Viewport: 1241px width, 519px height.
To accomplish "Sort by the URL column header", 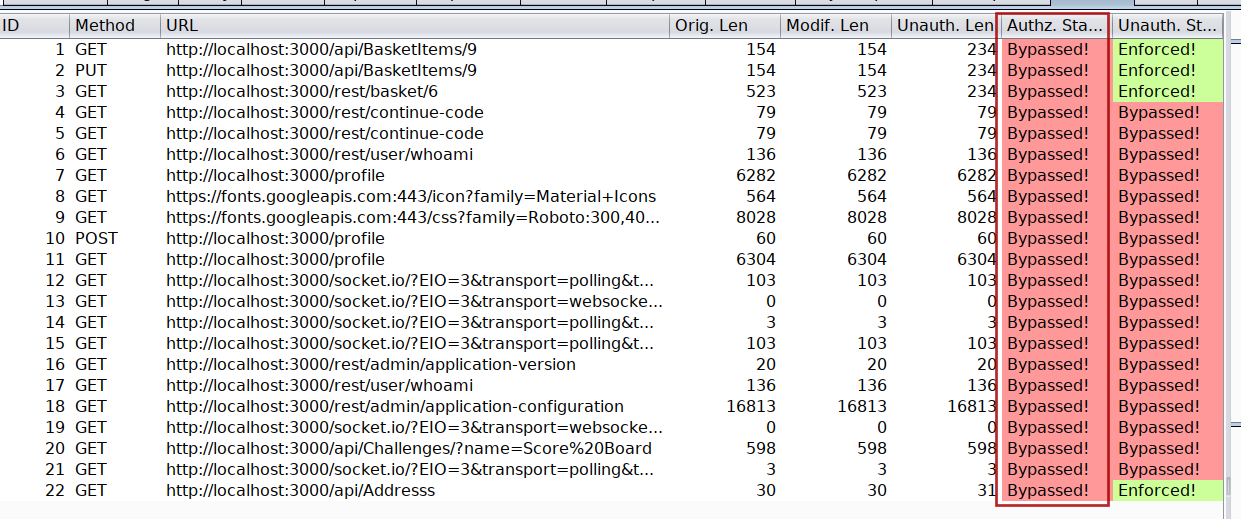I will pos(415,25).
